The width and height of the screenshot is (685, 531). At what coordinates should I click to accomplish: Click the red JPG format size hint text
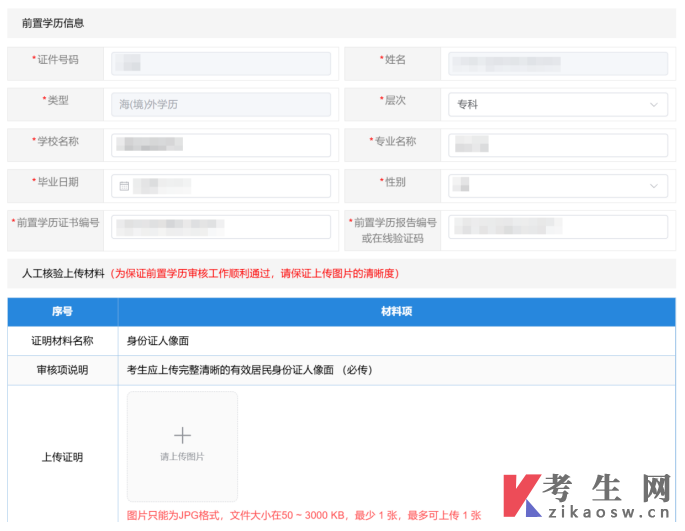coord(304,516)
